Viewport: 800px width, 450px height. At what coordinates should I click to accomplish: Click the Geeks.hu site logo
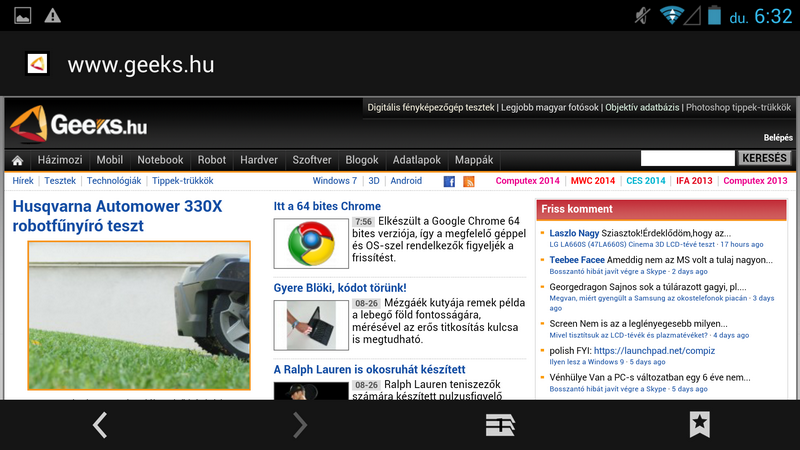pos(78,126)
